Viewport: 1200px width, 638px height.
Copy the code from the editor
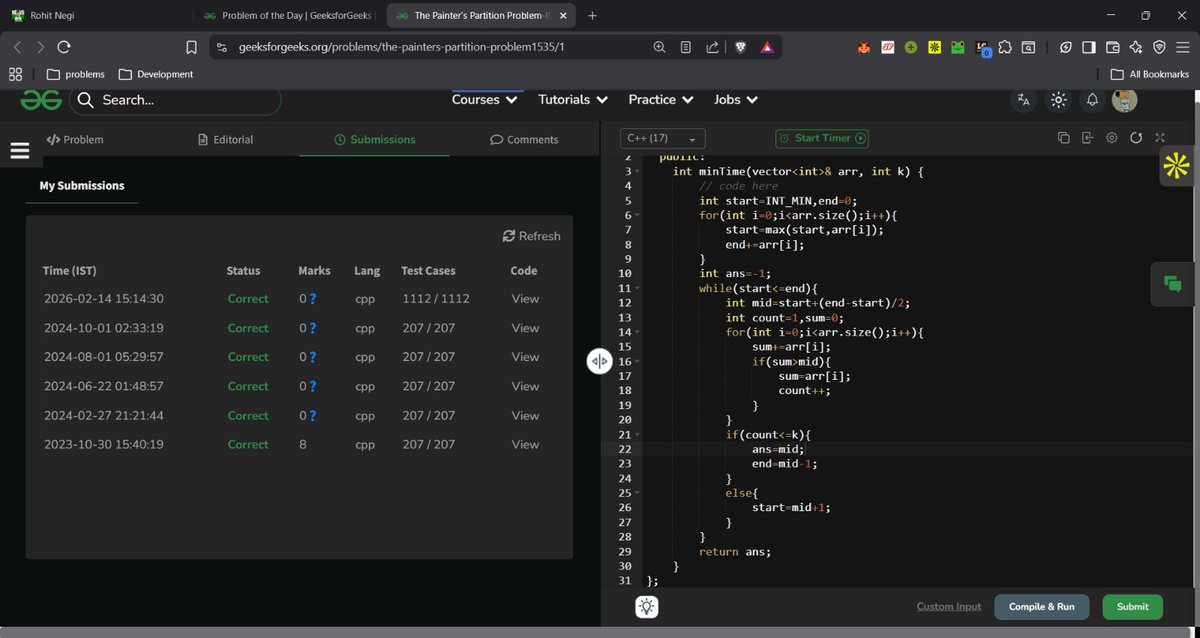1063,137
